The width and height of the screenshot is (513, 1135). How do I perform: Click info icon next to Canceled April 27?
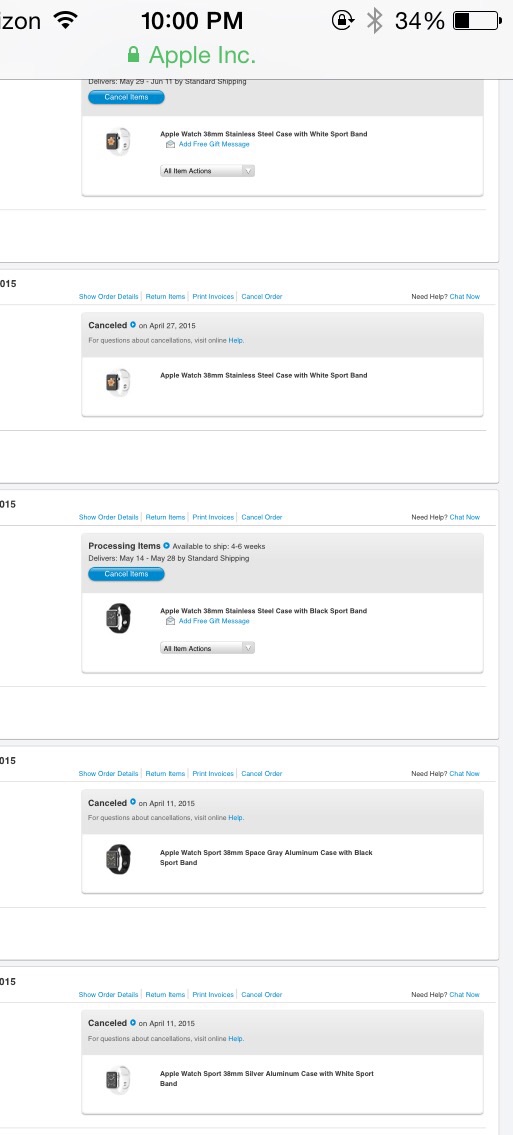132,325
